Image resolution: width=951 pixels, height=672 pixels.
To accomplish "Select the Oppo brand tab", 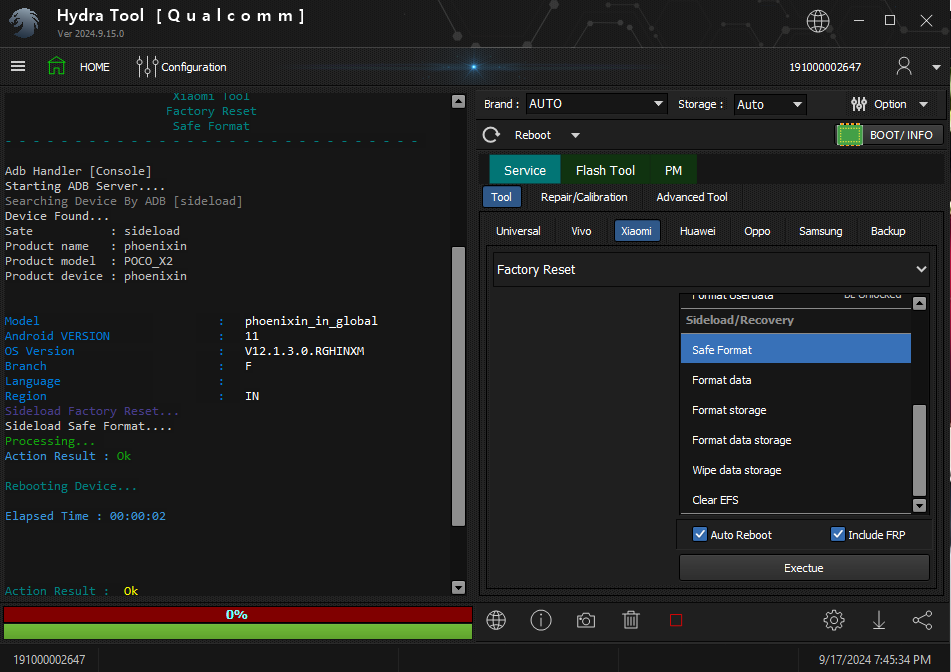I will (x=757, y=231).
